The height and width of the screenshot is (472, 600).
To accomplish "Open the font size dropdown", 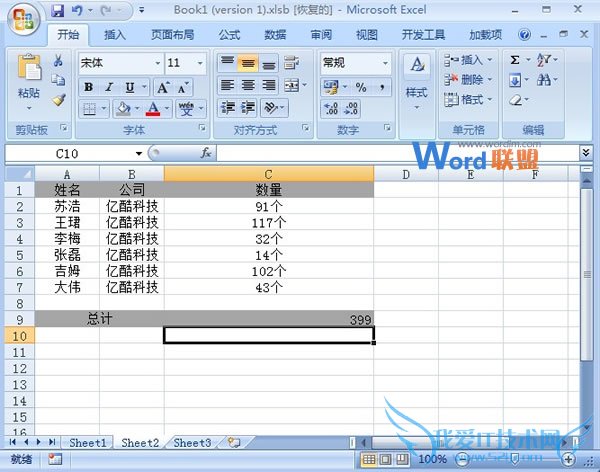I will 200,63.
